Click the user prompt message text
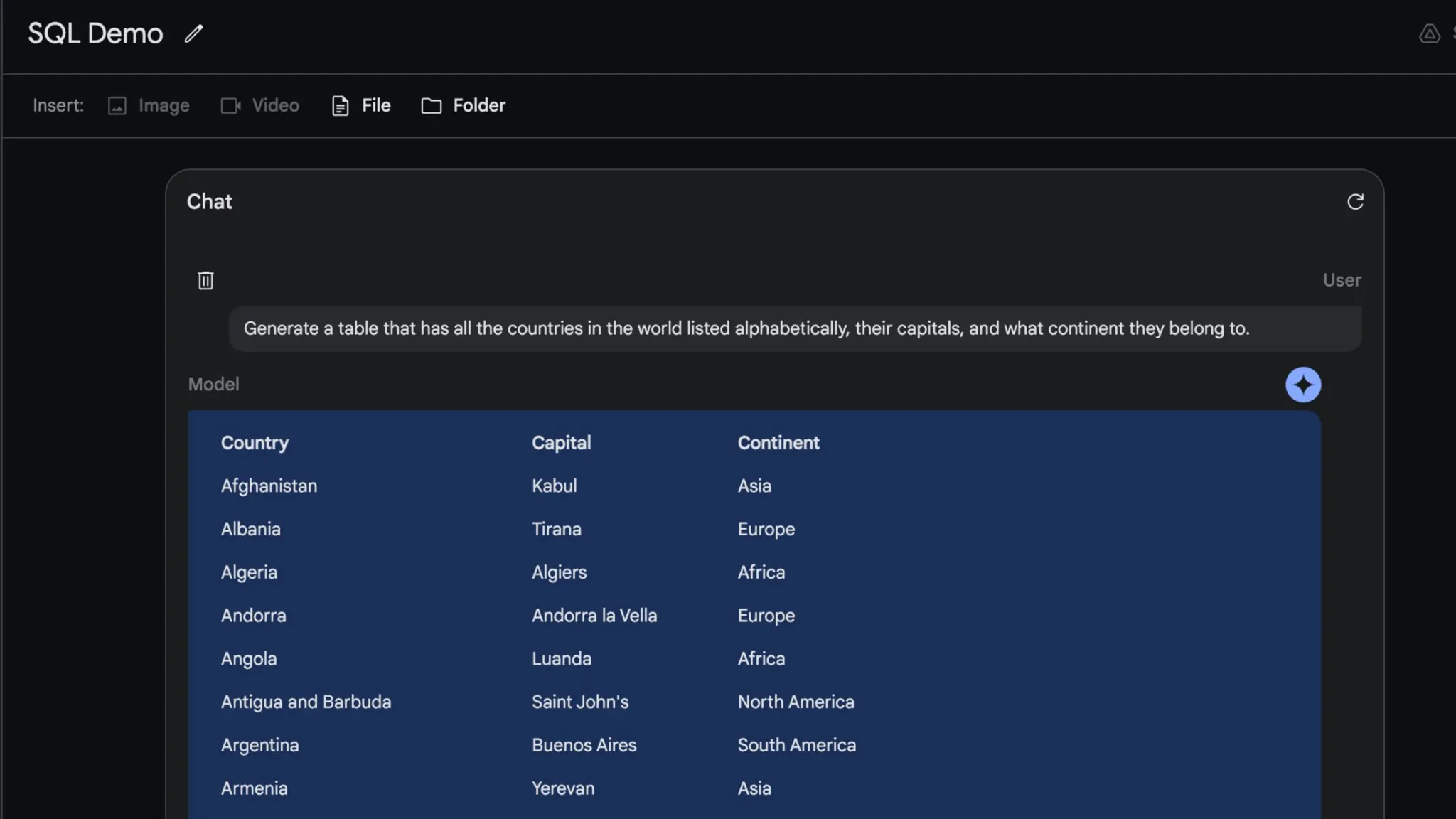 coord(746,328)
